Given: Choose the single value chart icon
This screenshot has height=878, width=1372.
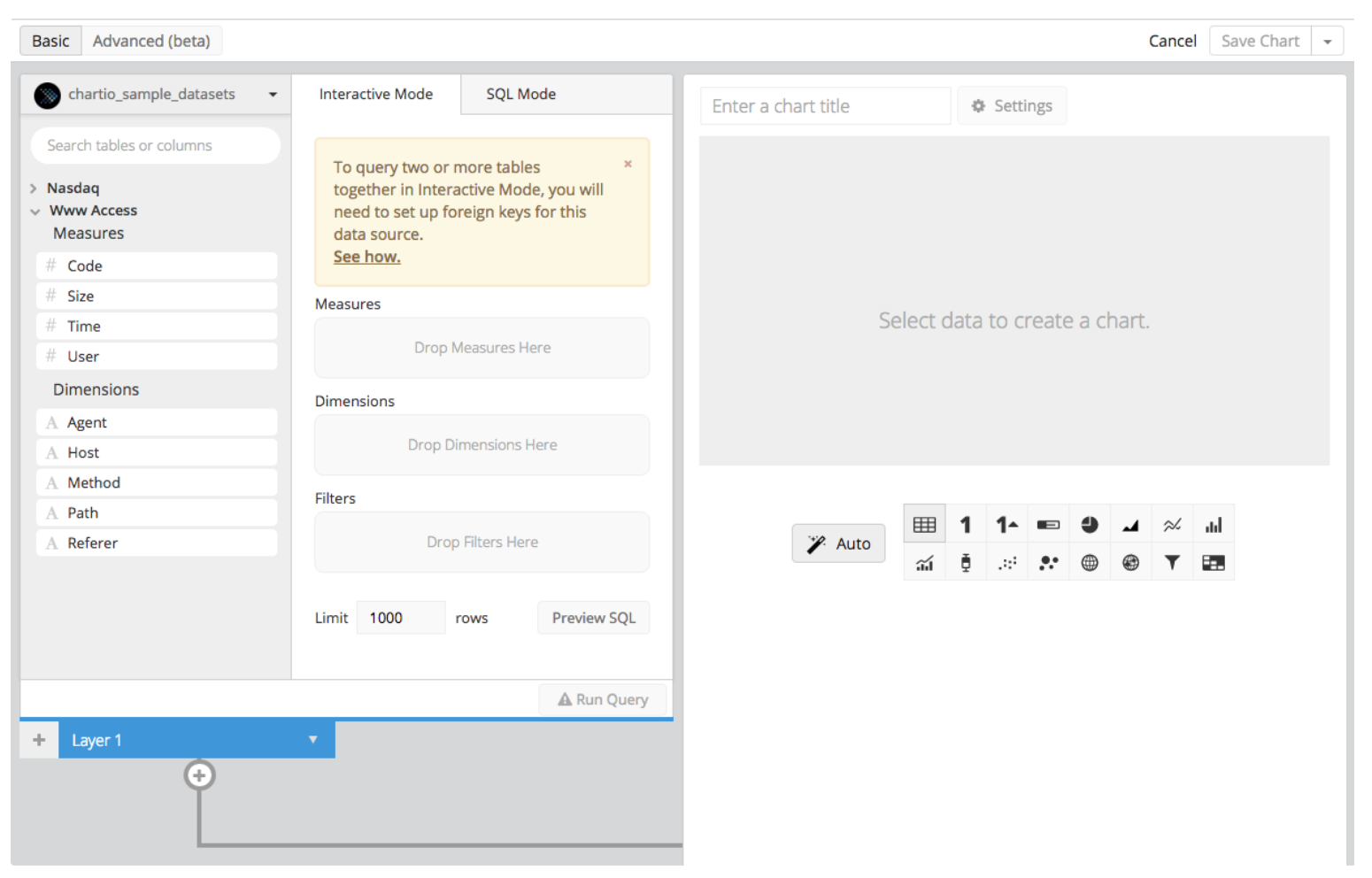Looking at the screenshot, I should click(x=966, y=525).
